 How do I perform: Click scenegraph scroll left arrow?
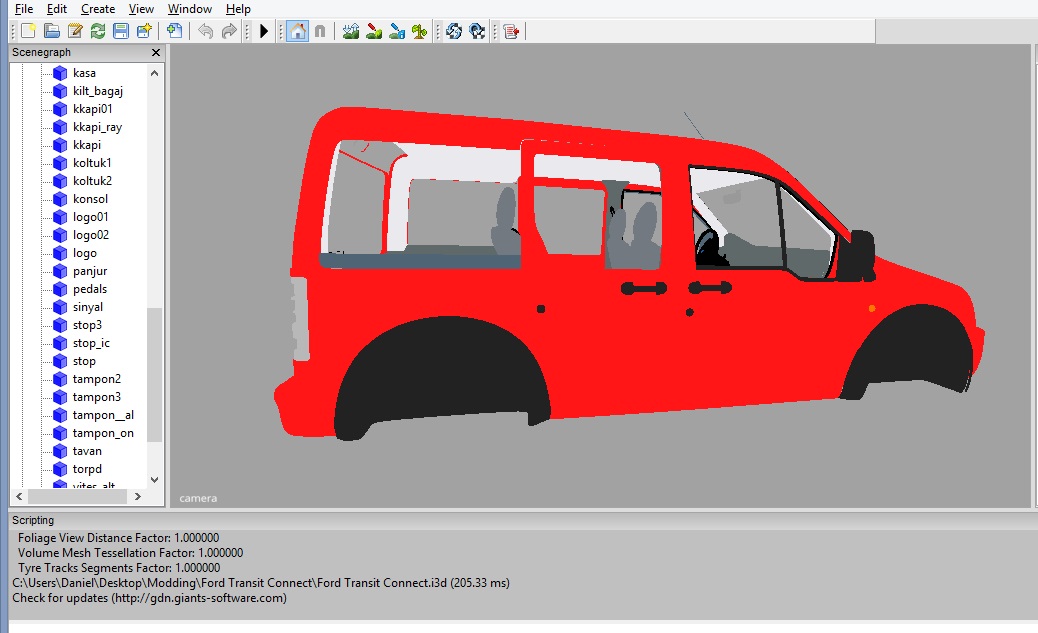tap(19, 497)
